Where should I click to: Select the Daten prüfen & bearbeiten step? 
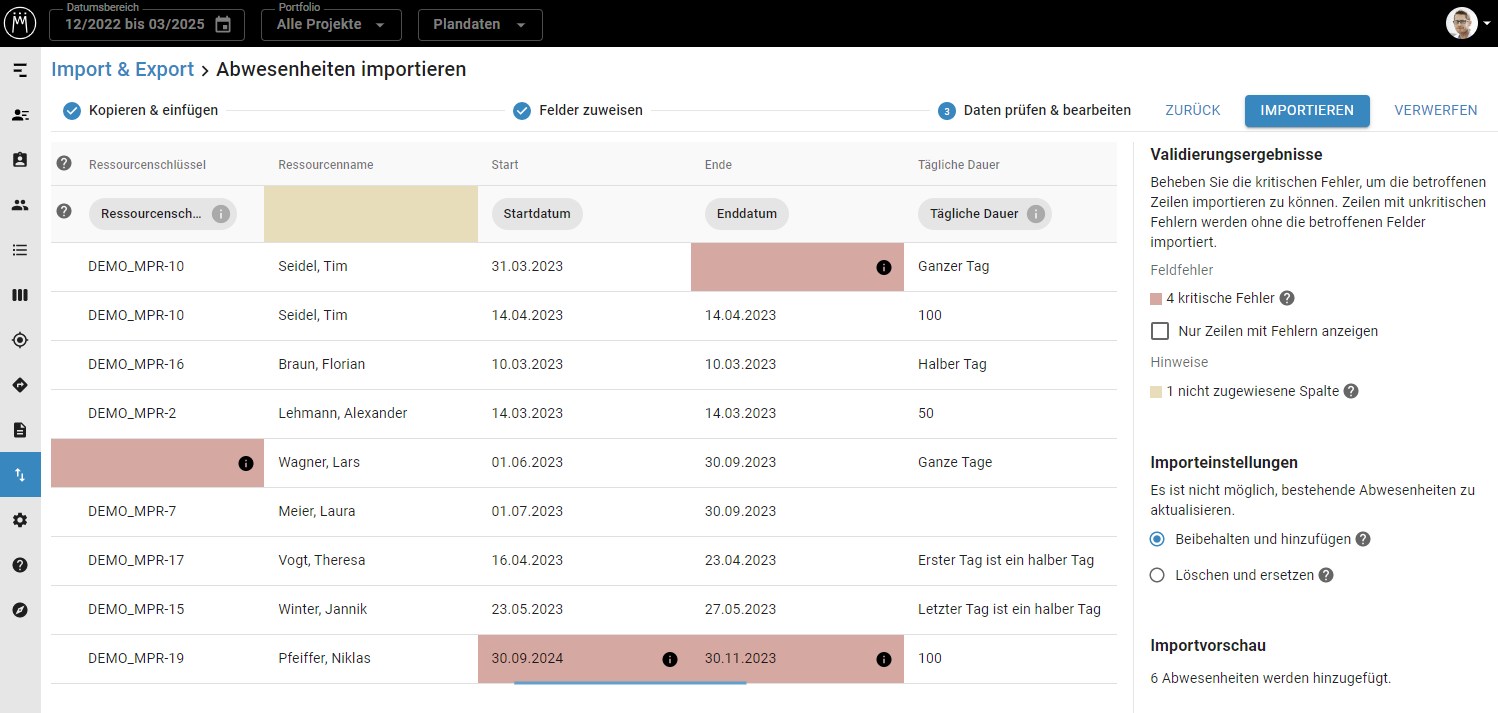pos(1034,111)
